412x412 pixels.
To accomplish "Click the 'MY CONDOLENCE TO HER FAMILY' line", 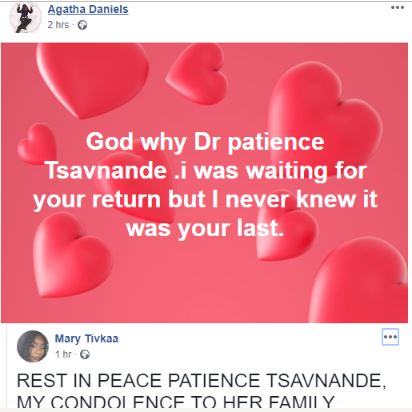I will coord(175,401).
